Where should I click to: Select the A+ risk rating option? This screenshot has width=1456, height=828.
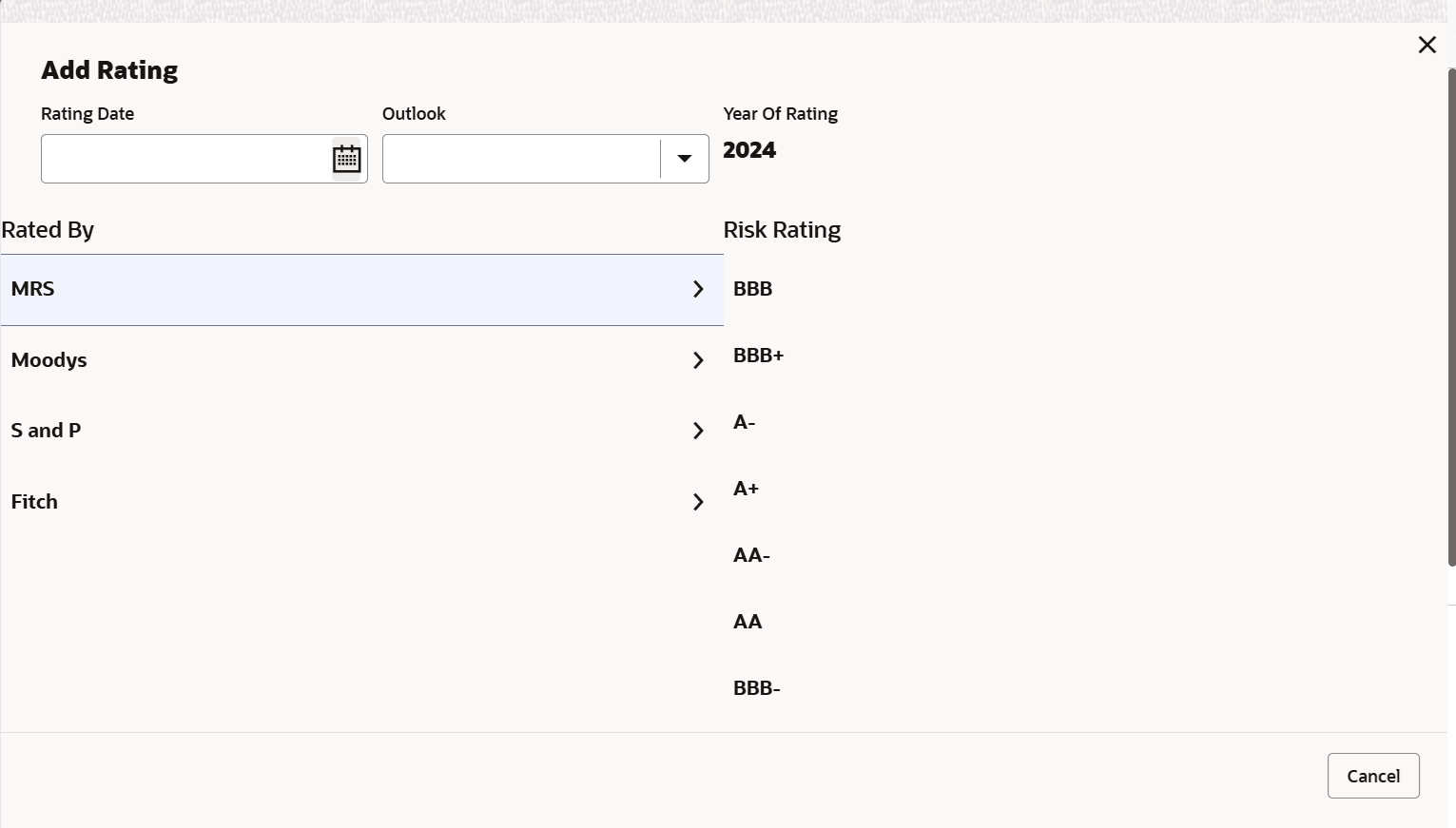(746, 489)
